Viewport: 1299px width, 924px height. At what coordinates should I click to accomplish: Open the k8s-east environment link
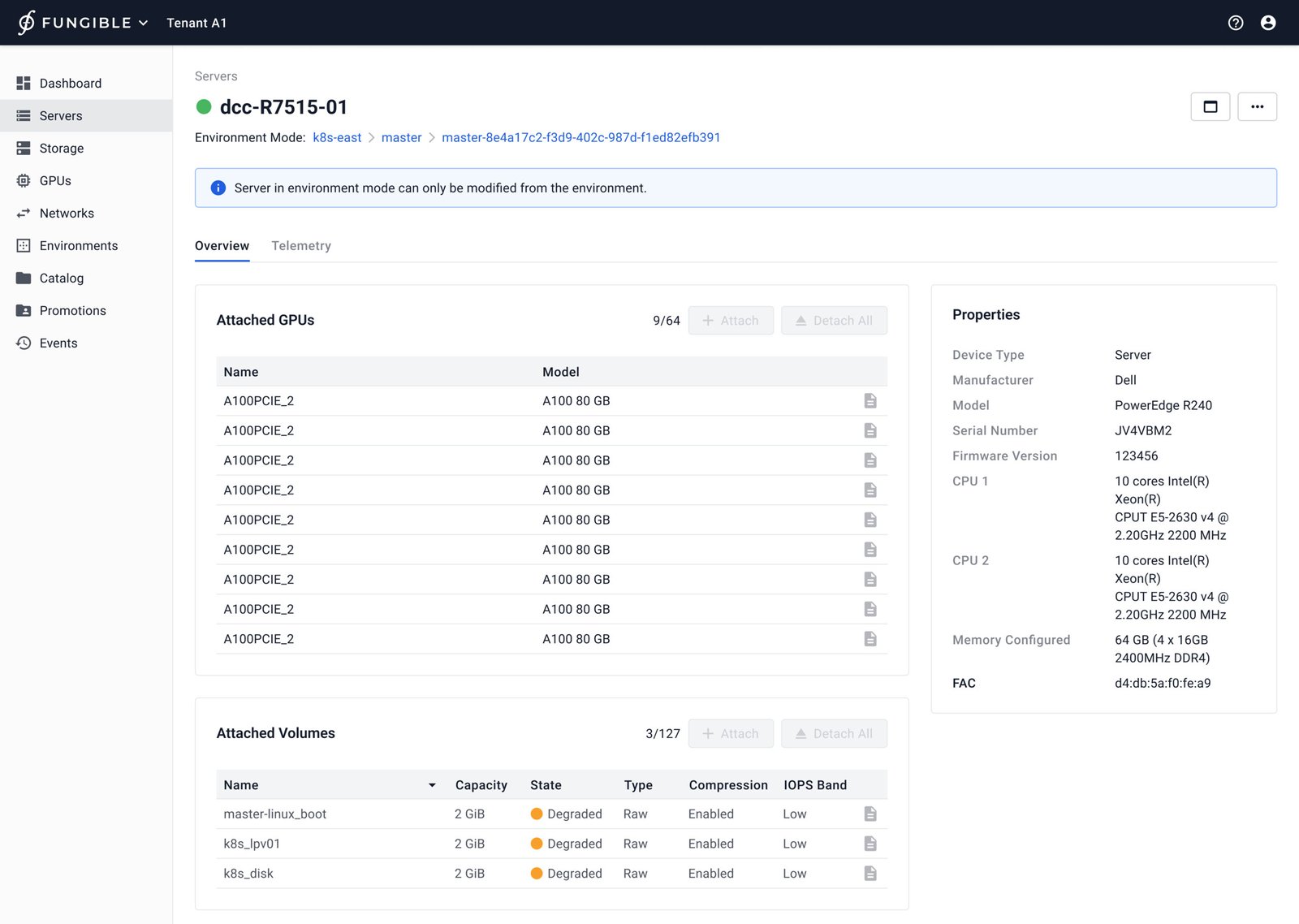[x=337, y=138]
